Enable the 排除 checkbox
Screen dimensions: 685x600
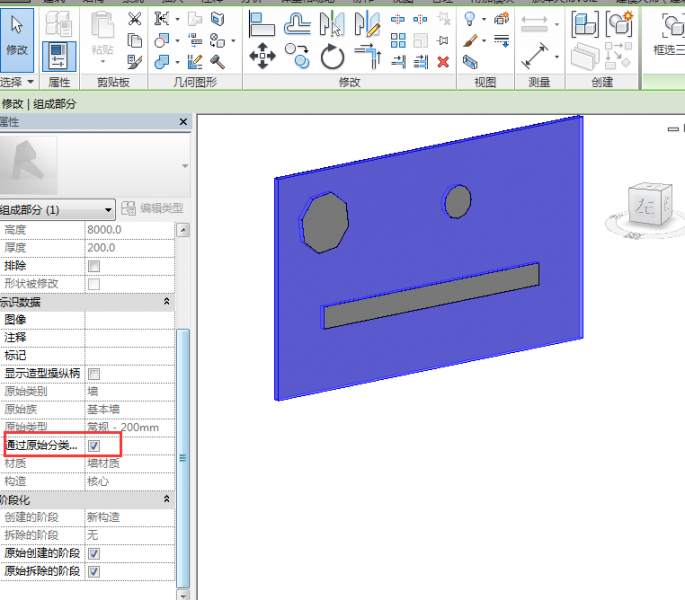[94, 266]
